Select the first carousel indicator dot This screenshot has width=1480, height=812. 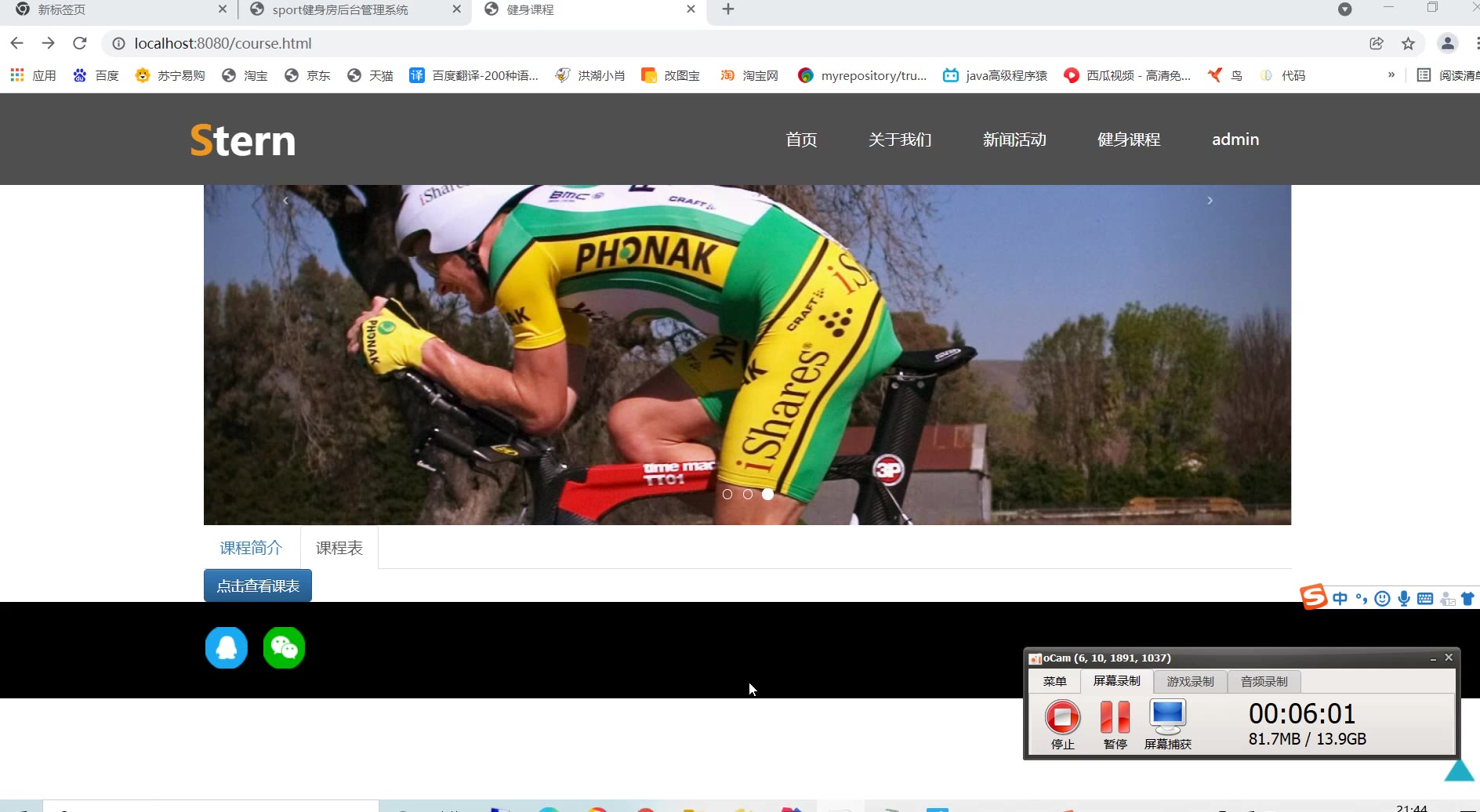[x=727, y=494]
